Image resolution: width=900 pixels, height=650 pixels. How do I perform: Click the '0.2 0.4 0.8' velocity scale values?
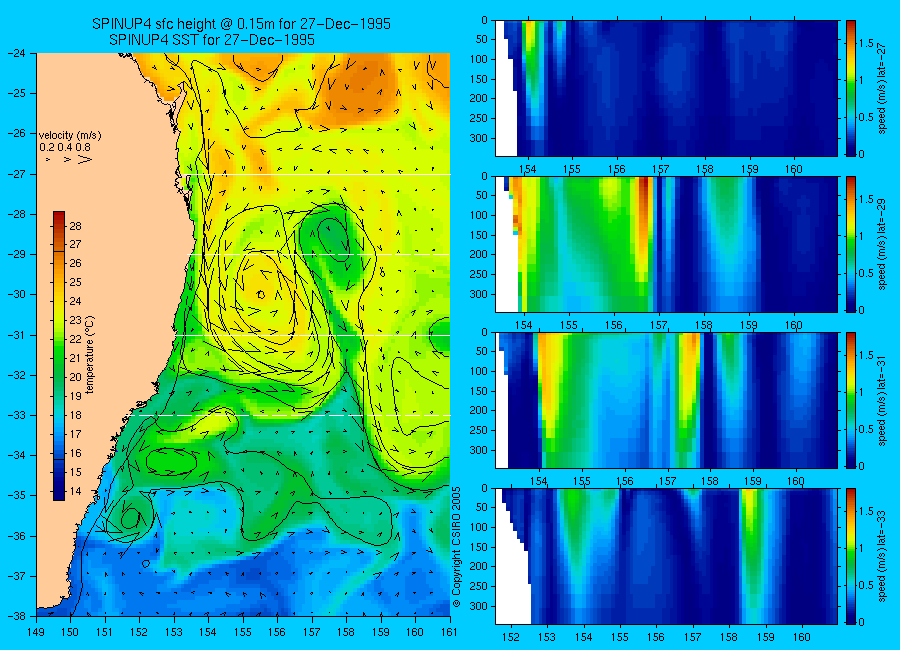[x=65, y=148]
